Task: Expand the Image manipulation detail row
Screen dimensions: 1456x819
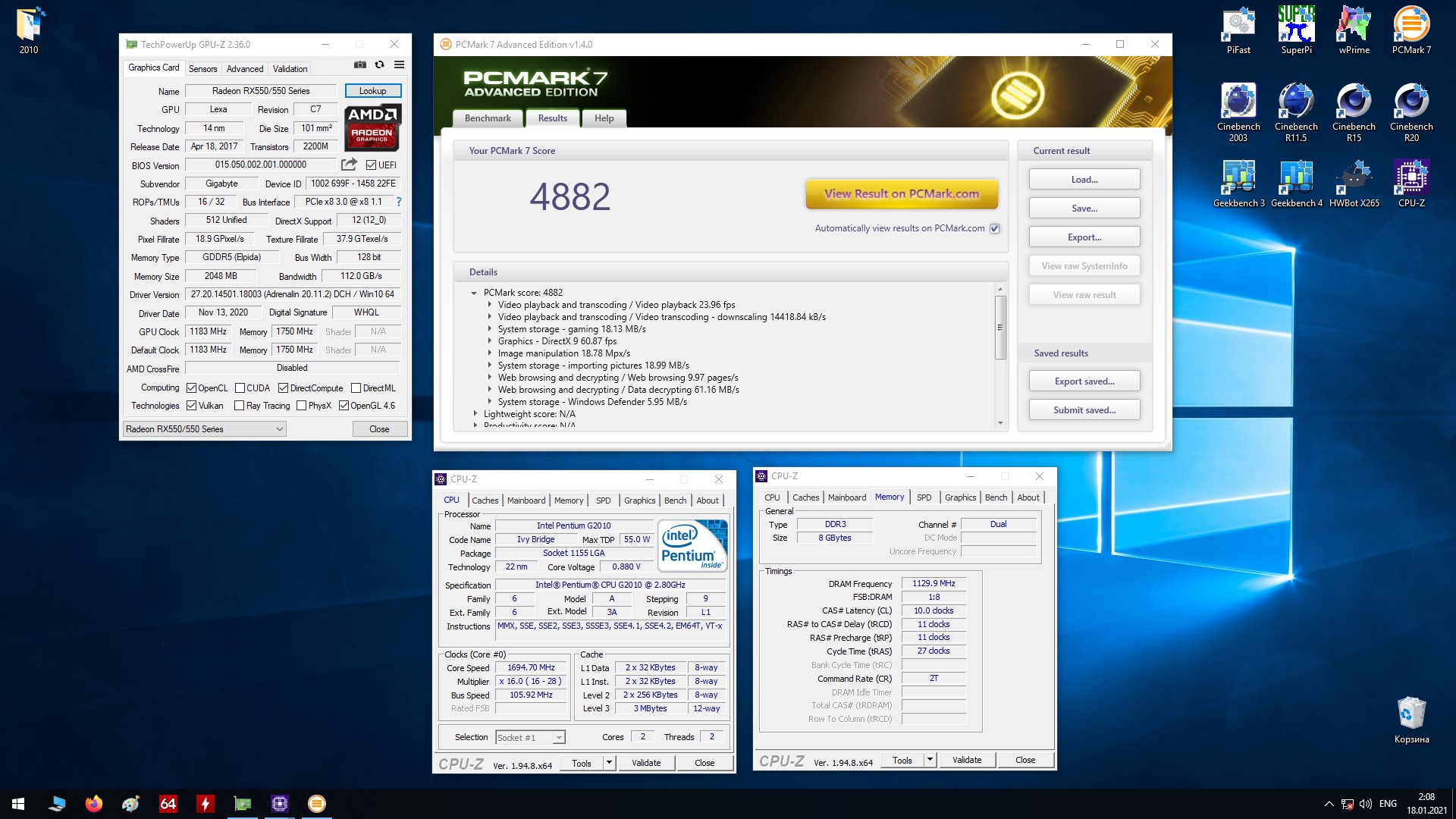Action: point(489,353)
